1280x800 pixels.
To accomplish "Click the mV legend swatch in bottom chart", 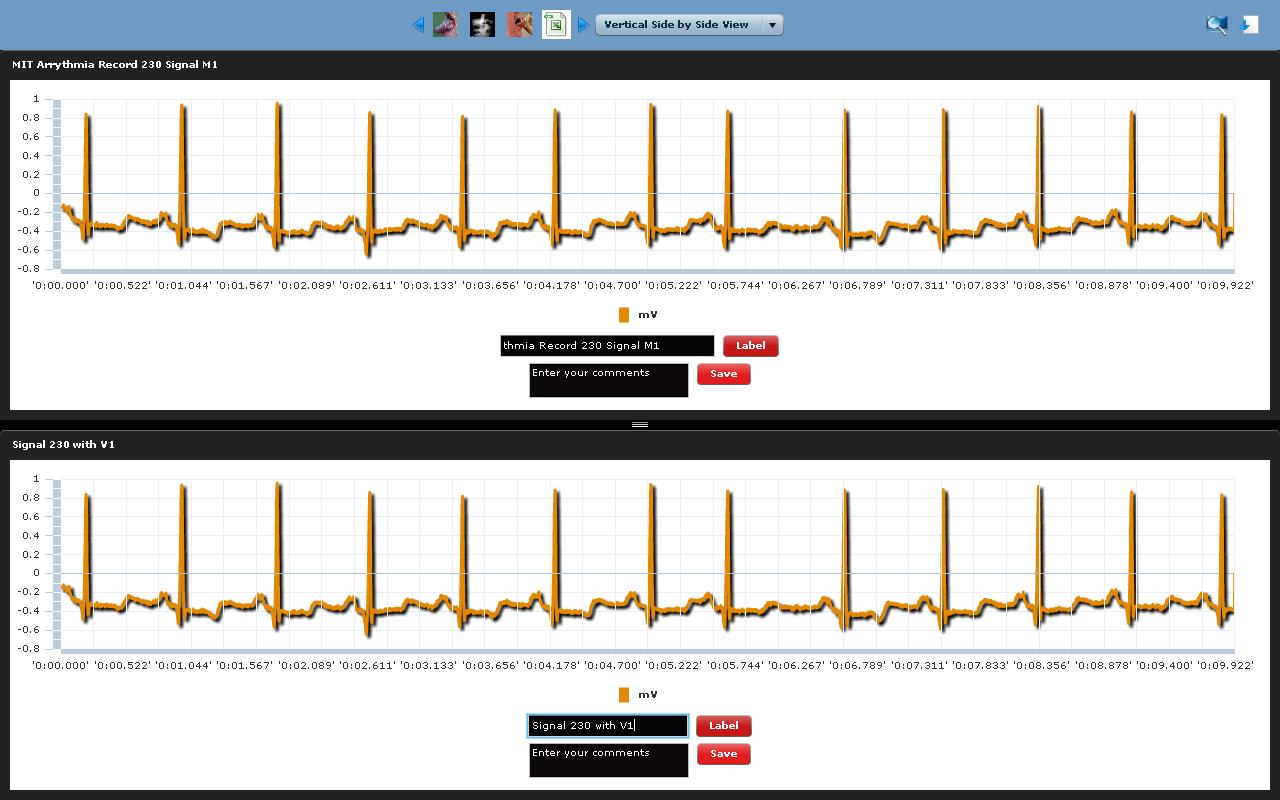I will click(624, 695).
